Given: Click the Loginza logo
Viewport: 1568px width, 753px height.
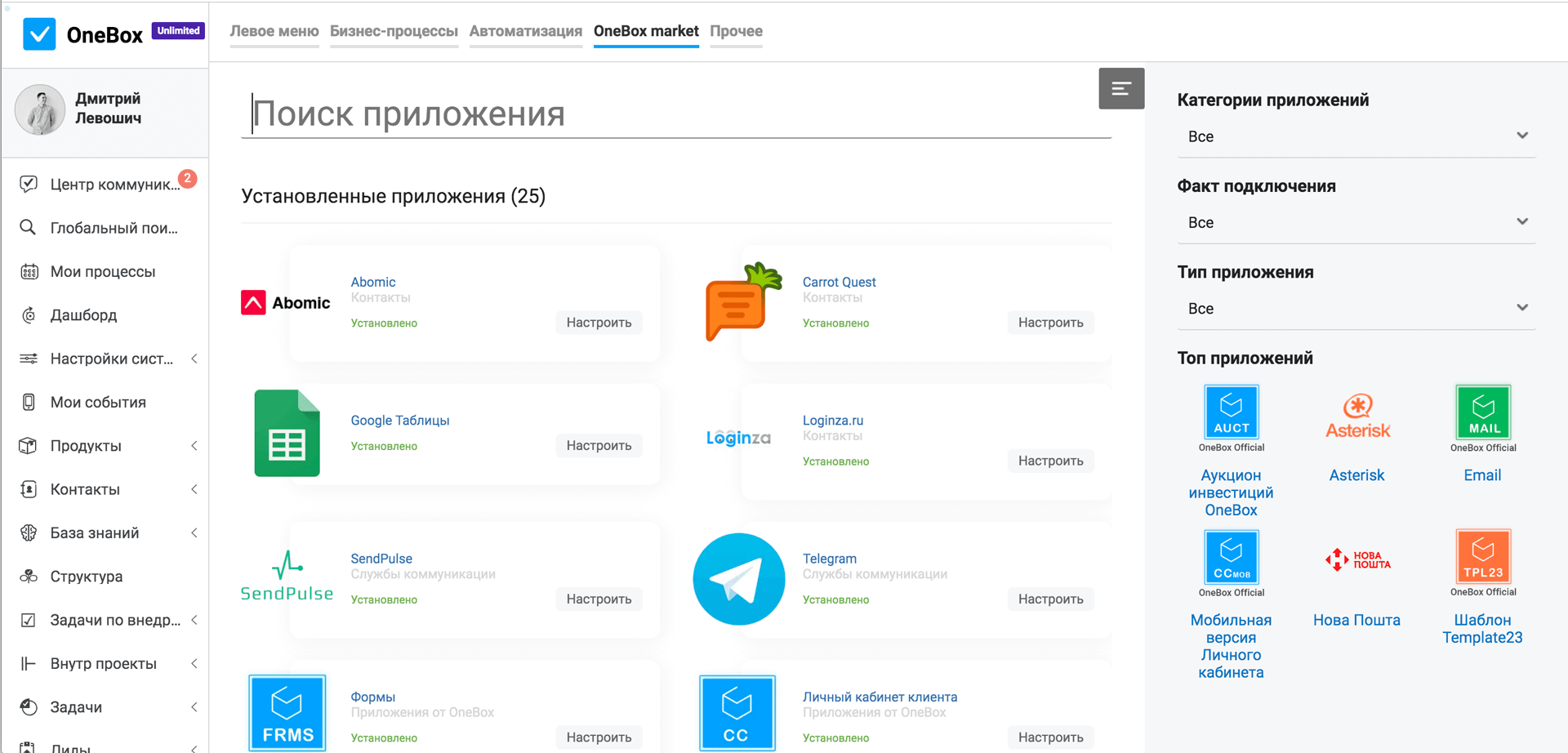Looking at the screenshot, I should click(x=738, y=438).
